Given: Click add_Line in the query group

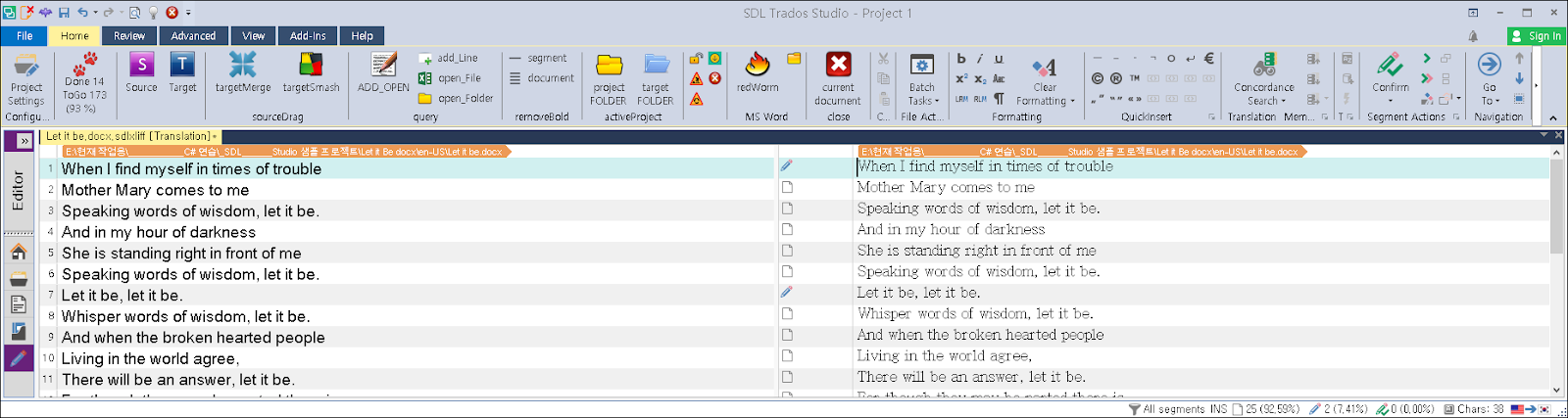Looking at the screenshot, I should [x=449, y=59].
